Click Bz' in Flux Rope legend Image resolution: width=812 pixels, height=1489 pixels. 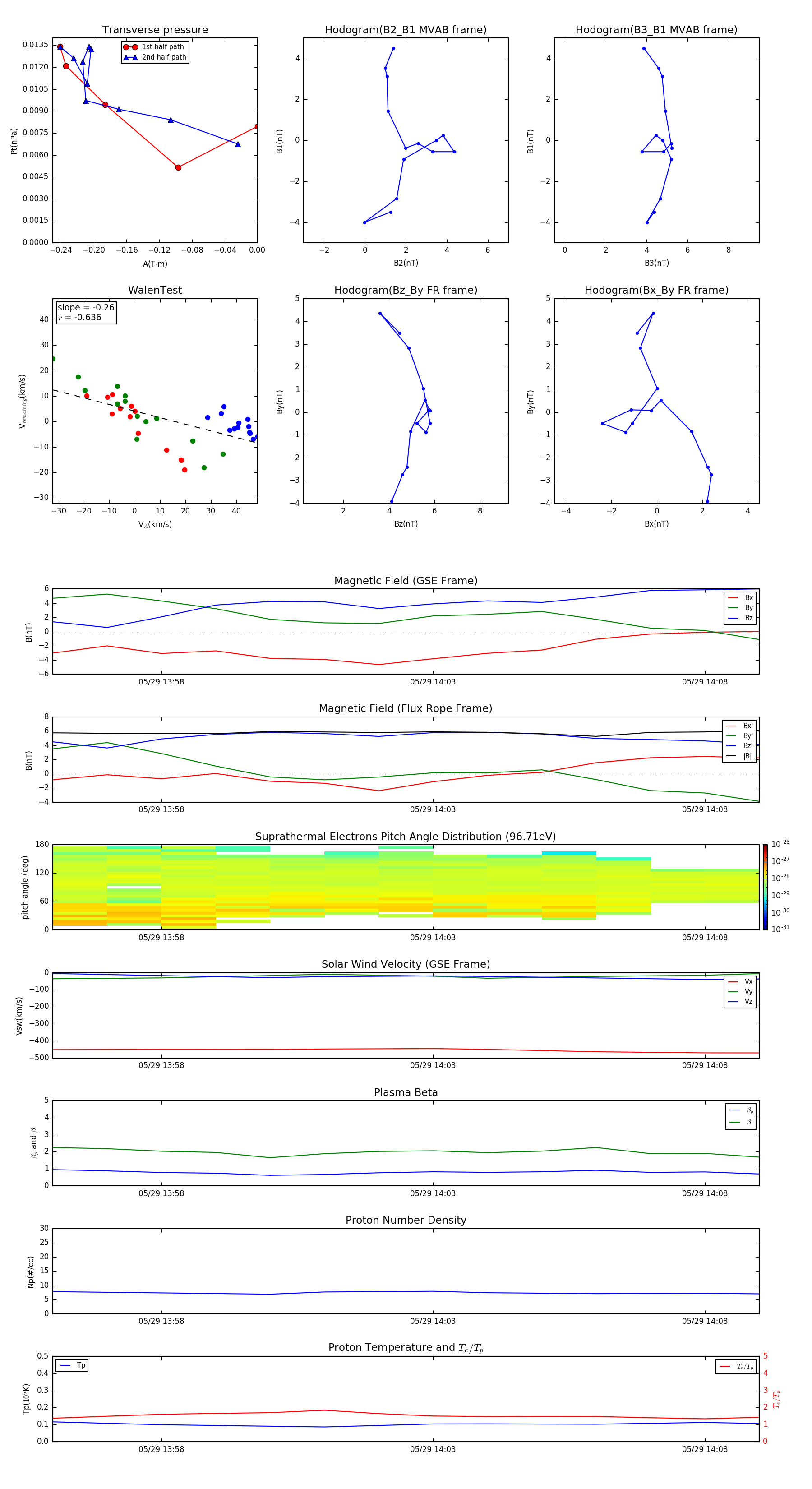(x=740, y=746)
